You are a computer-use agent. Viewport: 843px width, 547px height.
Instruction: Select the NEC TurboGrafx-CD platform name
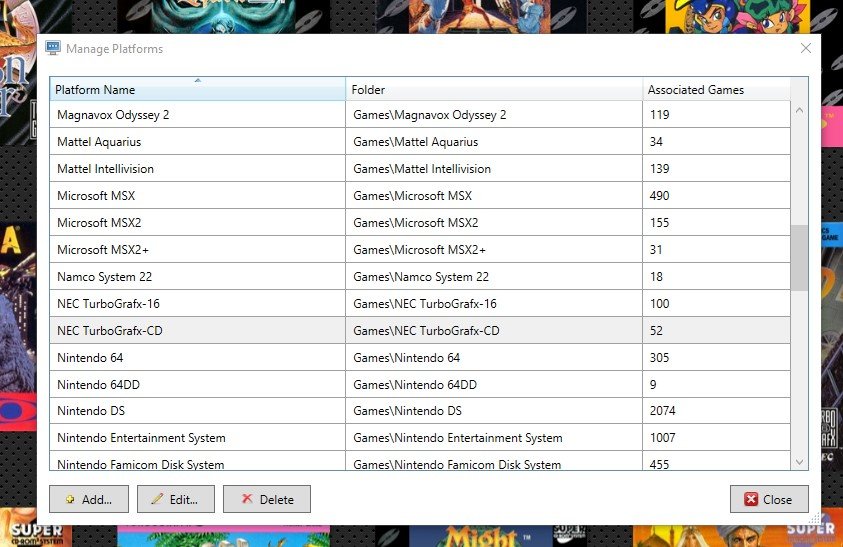click(x=110, y=330)
